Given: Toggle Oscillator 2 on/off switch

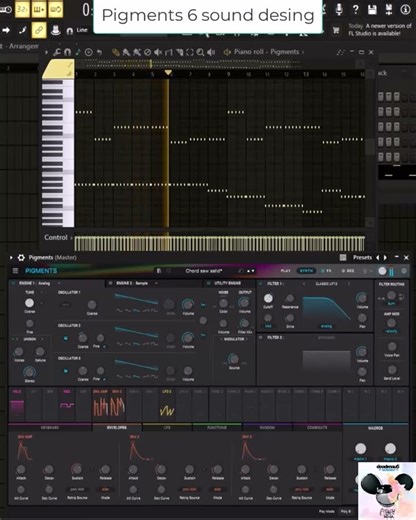Looking at the screenshot, I should pos(66,338).
